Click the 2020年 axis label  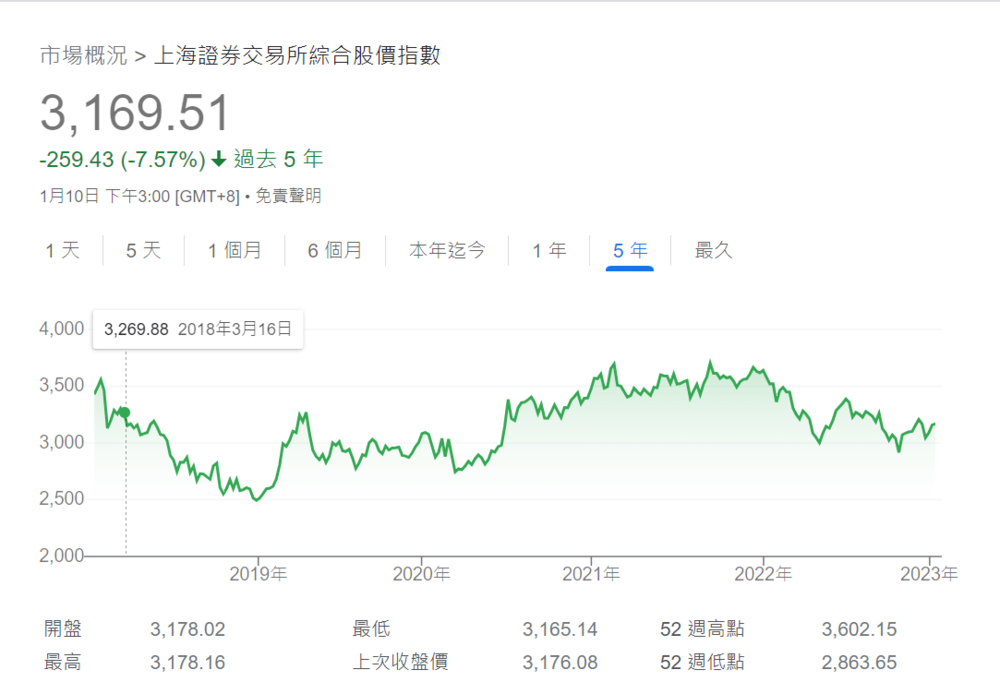pyautogui.click(x=421, y=574)
